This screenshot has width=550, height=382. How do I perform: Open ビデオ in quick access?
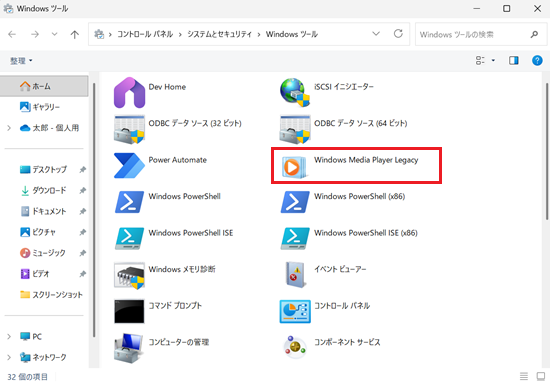tap(35, 274)
